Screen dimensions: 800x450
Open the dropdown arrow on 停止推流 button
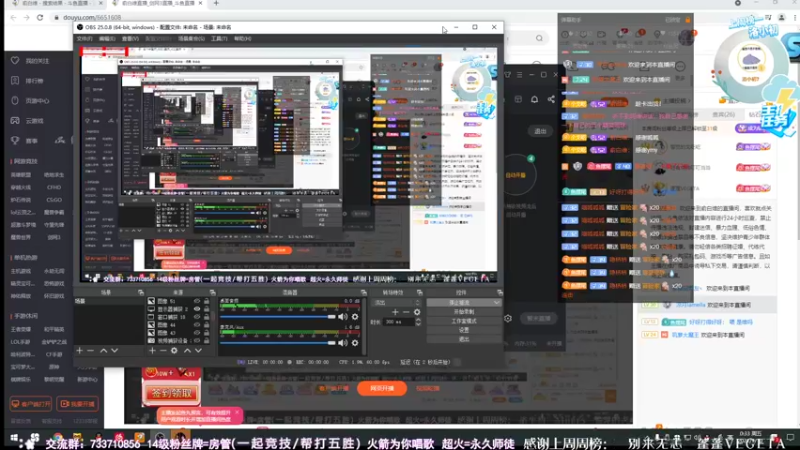click(496, 303)
